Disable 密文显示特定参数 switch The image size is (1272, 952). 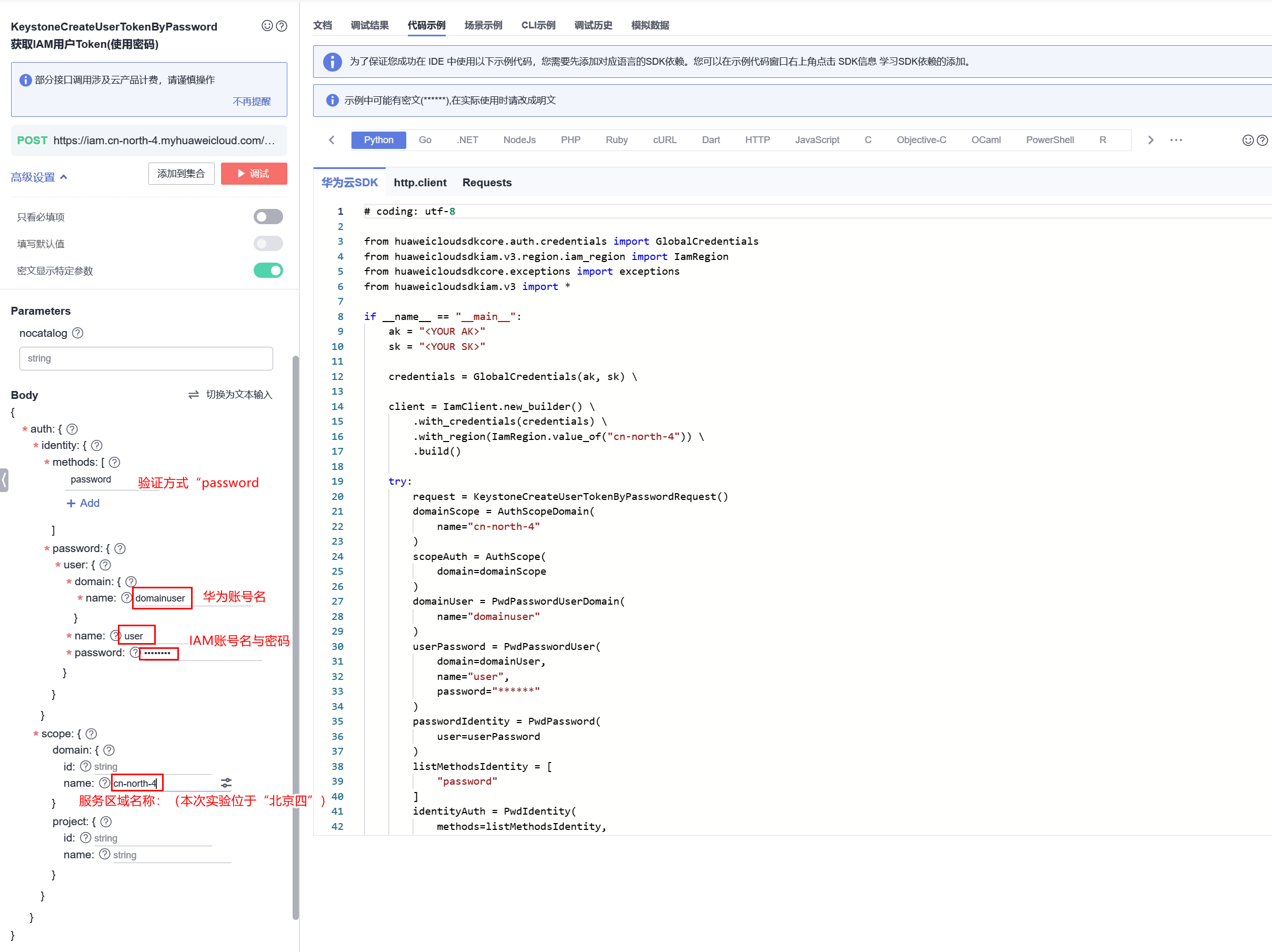click(268, 270)
